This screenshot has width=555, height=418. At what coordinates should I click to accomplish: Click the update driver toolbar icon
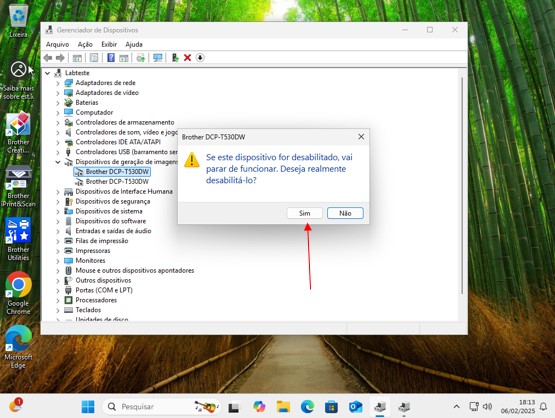(x=141, y=58)
